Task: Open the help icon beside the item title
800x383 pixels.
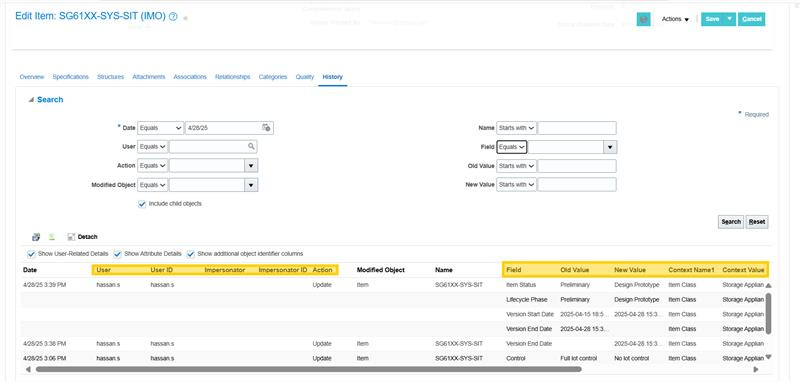Action: (x=173, y=16)
